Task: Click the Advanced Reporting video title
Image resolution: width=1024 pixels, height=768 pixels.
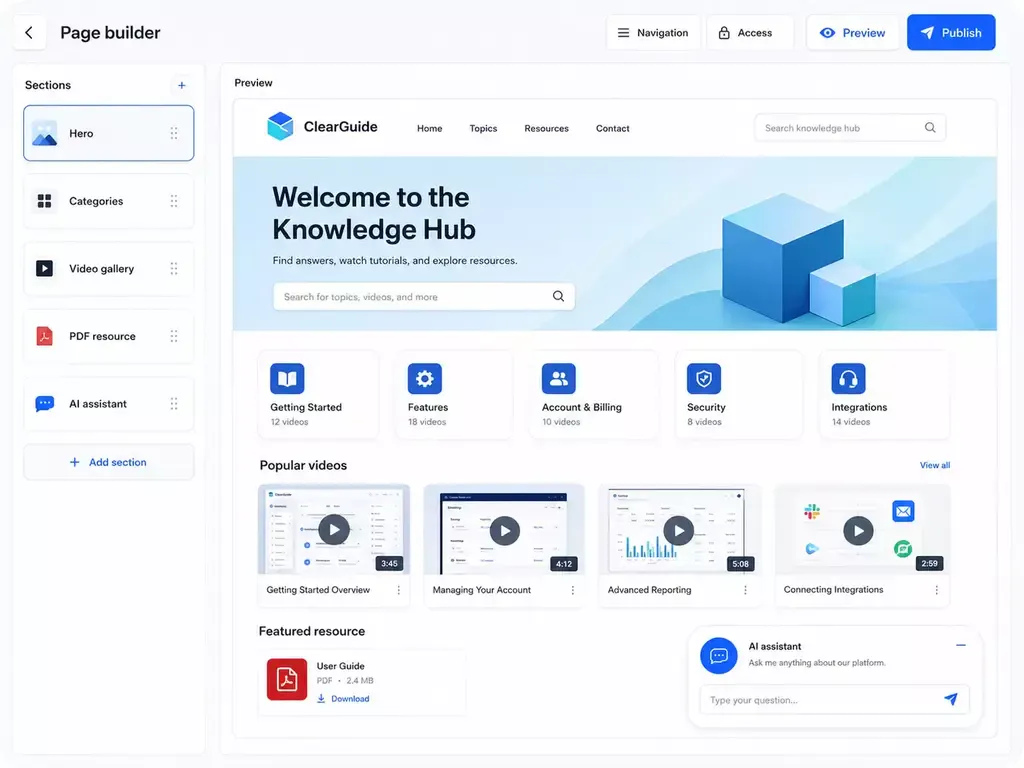Action: tap(649, 590)
